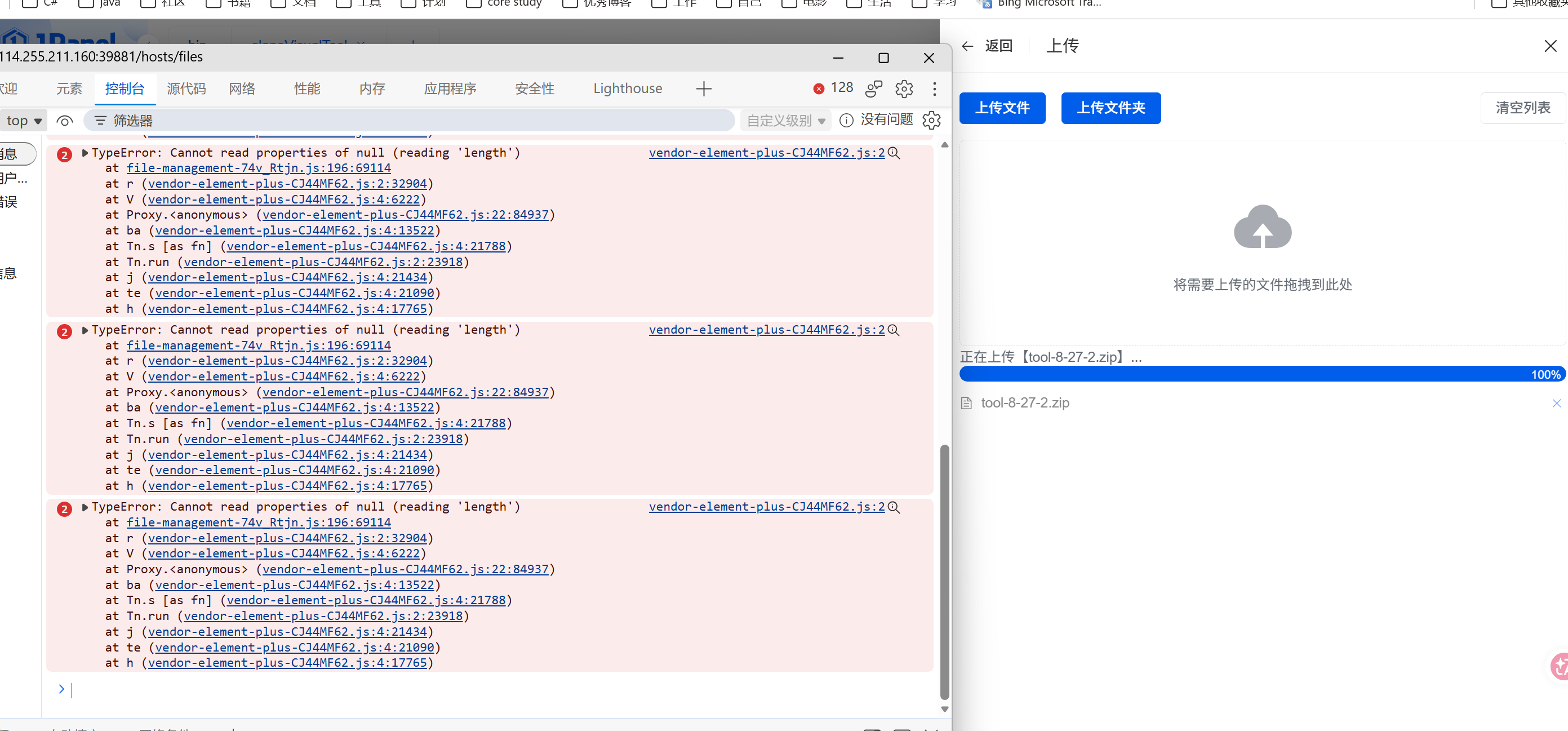
Task: Switch to the 安全性 tab
Action: [x=535, y=89]
